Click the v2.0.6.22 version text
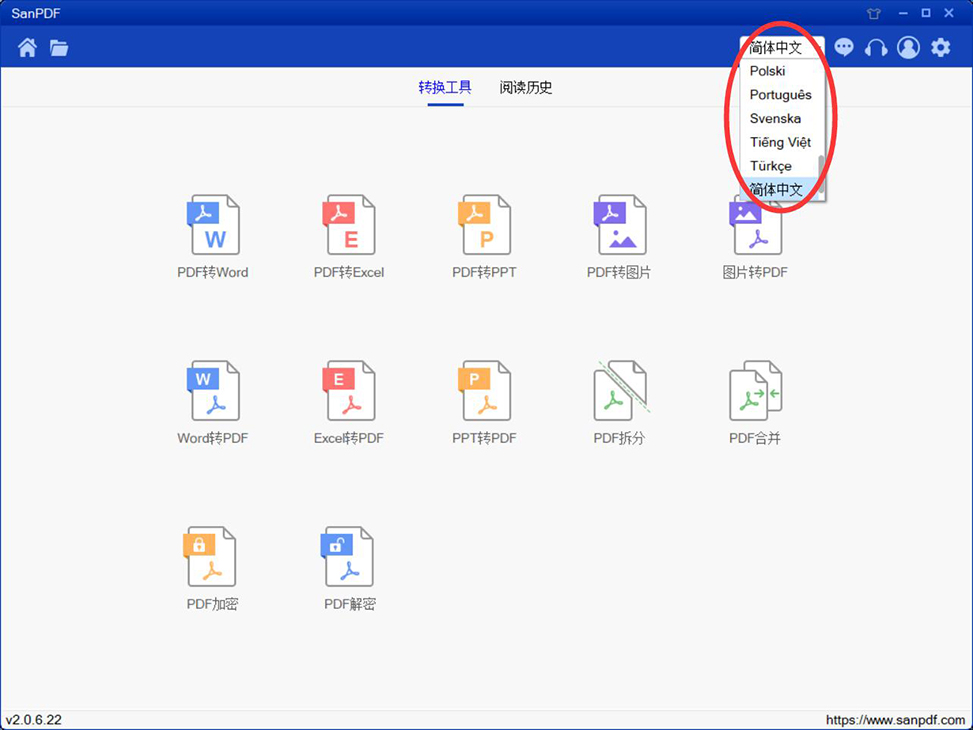The height and width of the screenshot is (730, 973). click(x=34, y=720)
